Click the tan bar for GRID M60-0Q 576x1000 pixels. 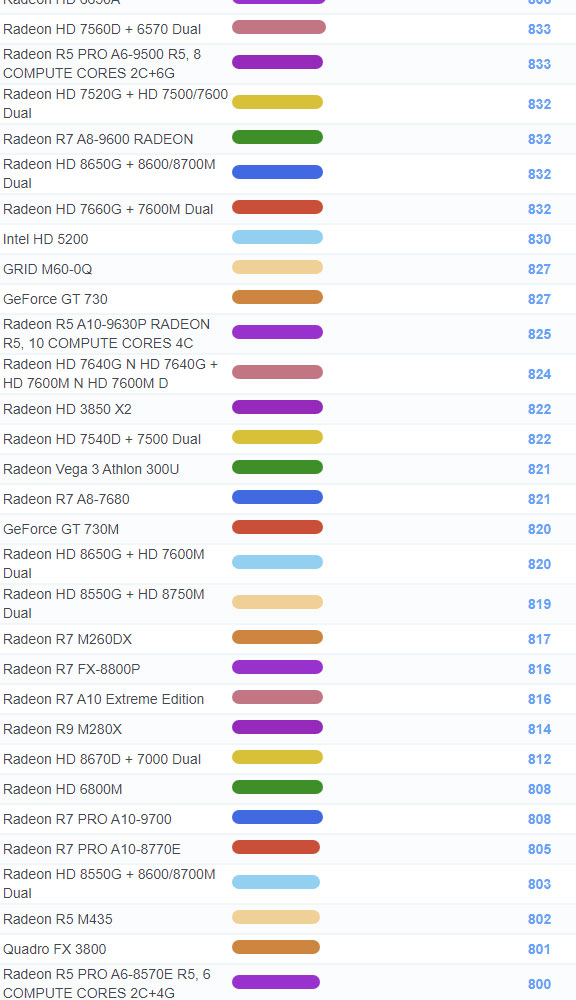[x=277, y=267]
